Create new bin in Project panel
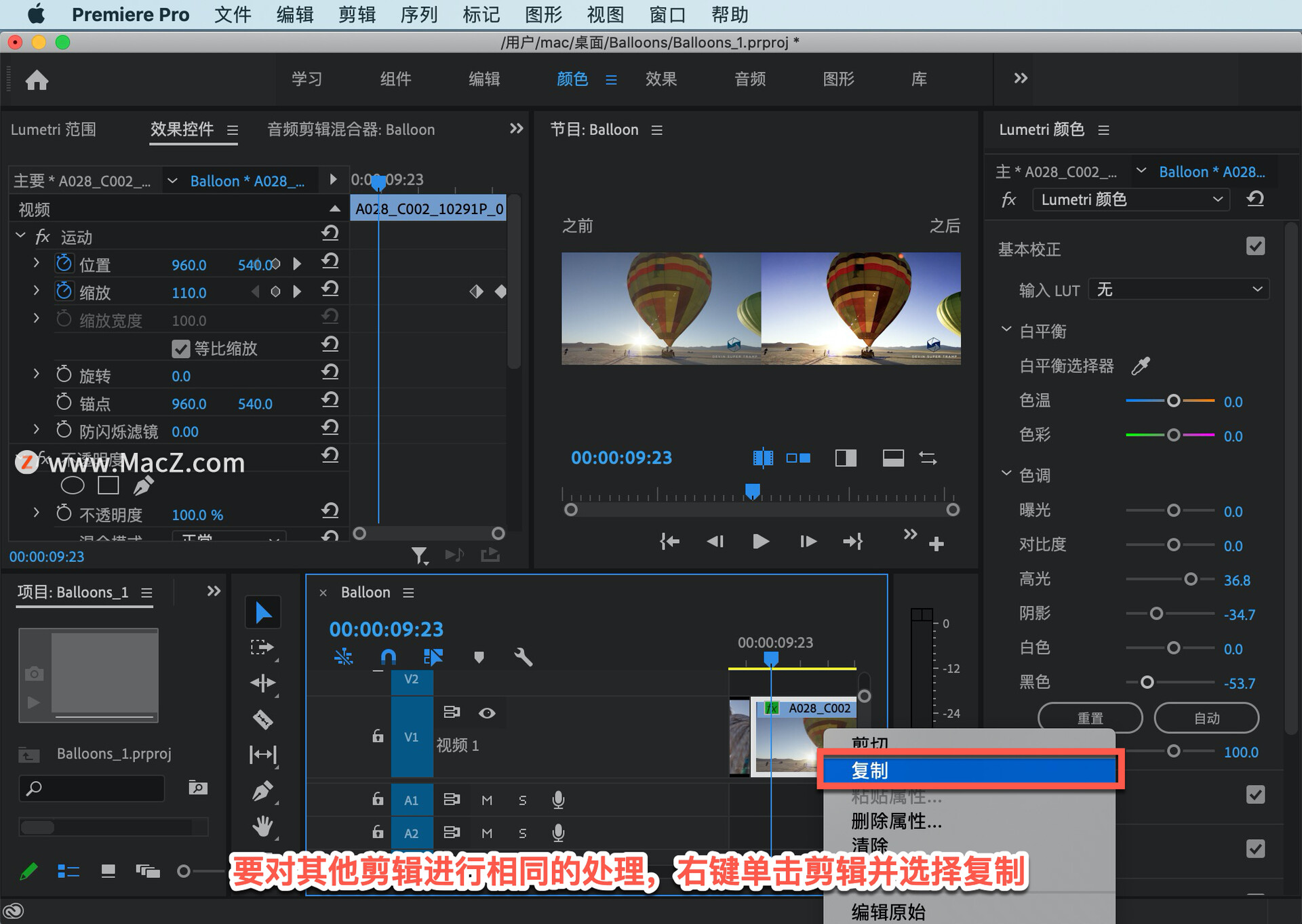Image resolution: width=1302 pixels, height=924 pixels. pos(198,787)
